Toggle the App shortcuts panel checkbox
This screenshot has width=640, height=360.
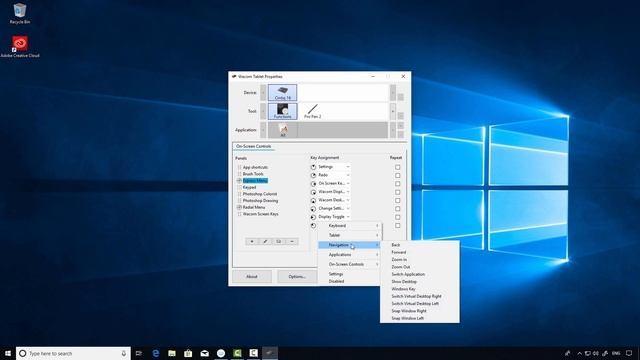click(240, 167)
